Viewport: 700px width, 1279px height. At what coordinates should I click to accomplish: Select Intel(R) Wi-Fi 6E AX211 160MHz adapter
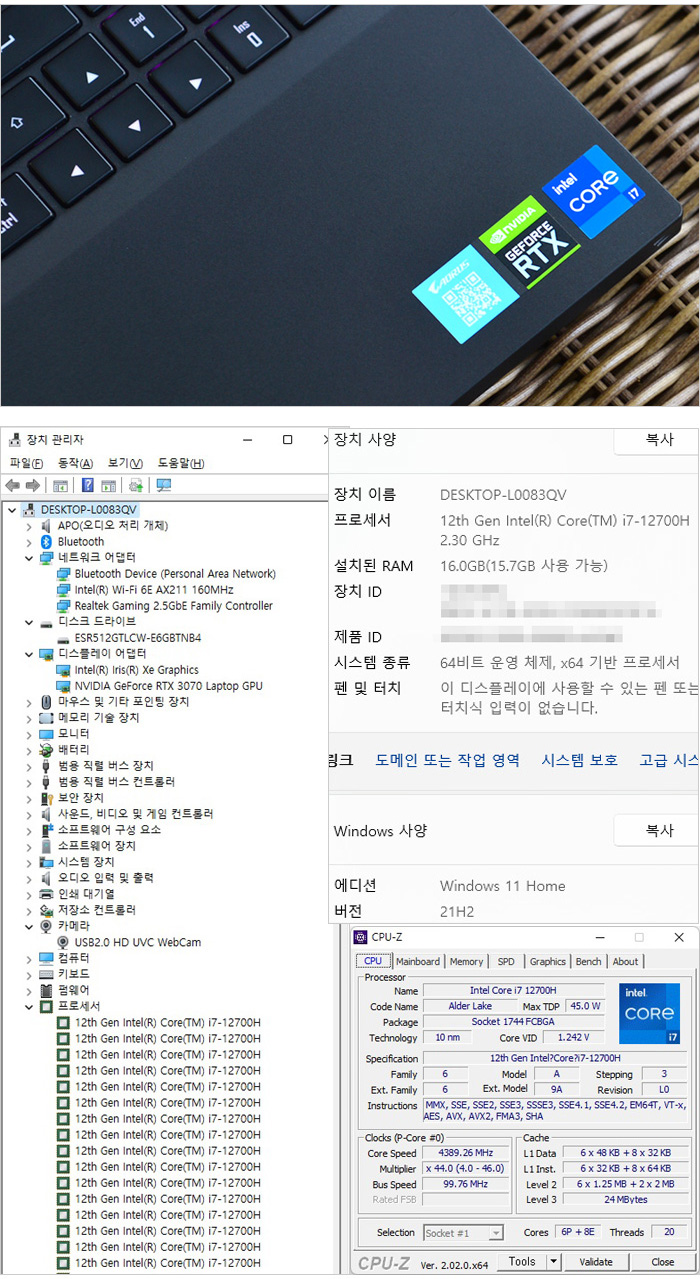(153, 589)
